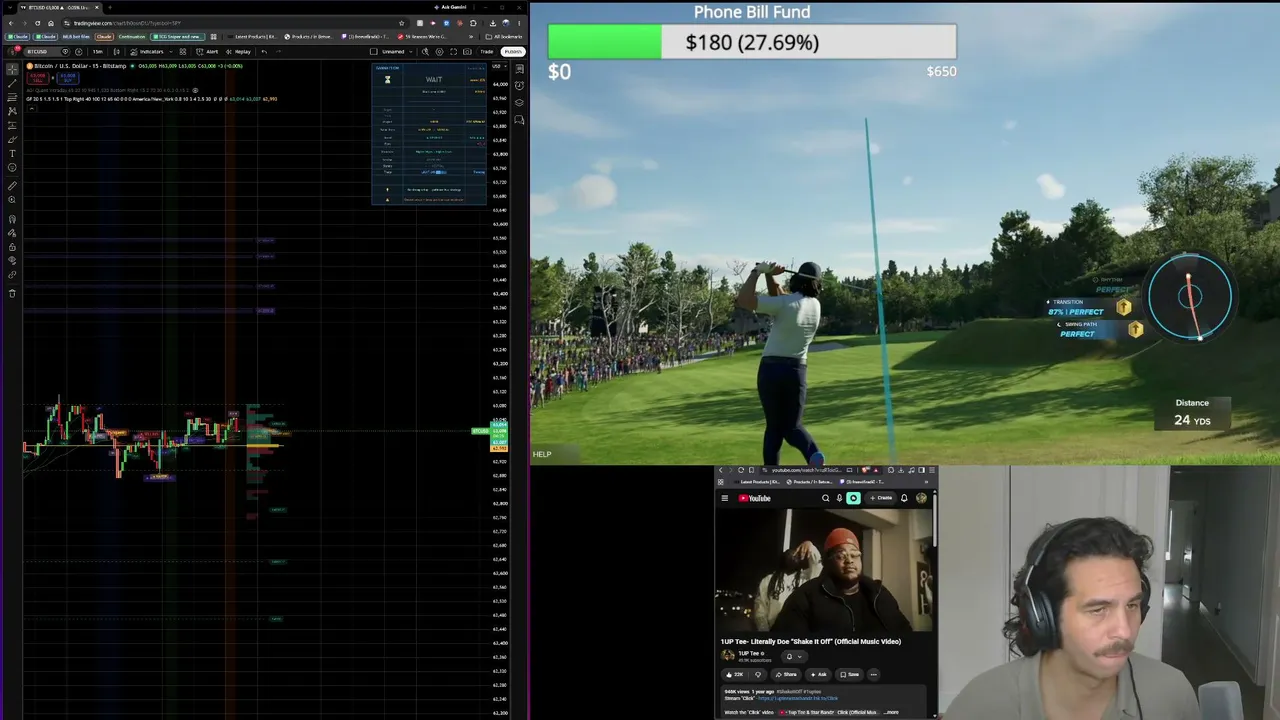Click the Trade button
This screenshot has width=1280, height=720.
pyautogui.click(x=487, y=51)
